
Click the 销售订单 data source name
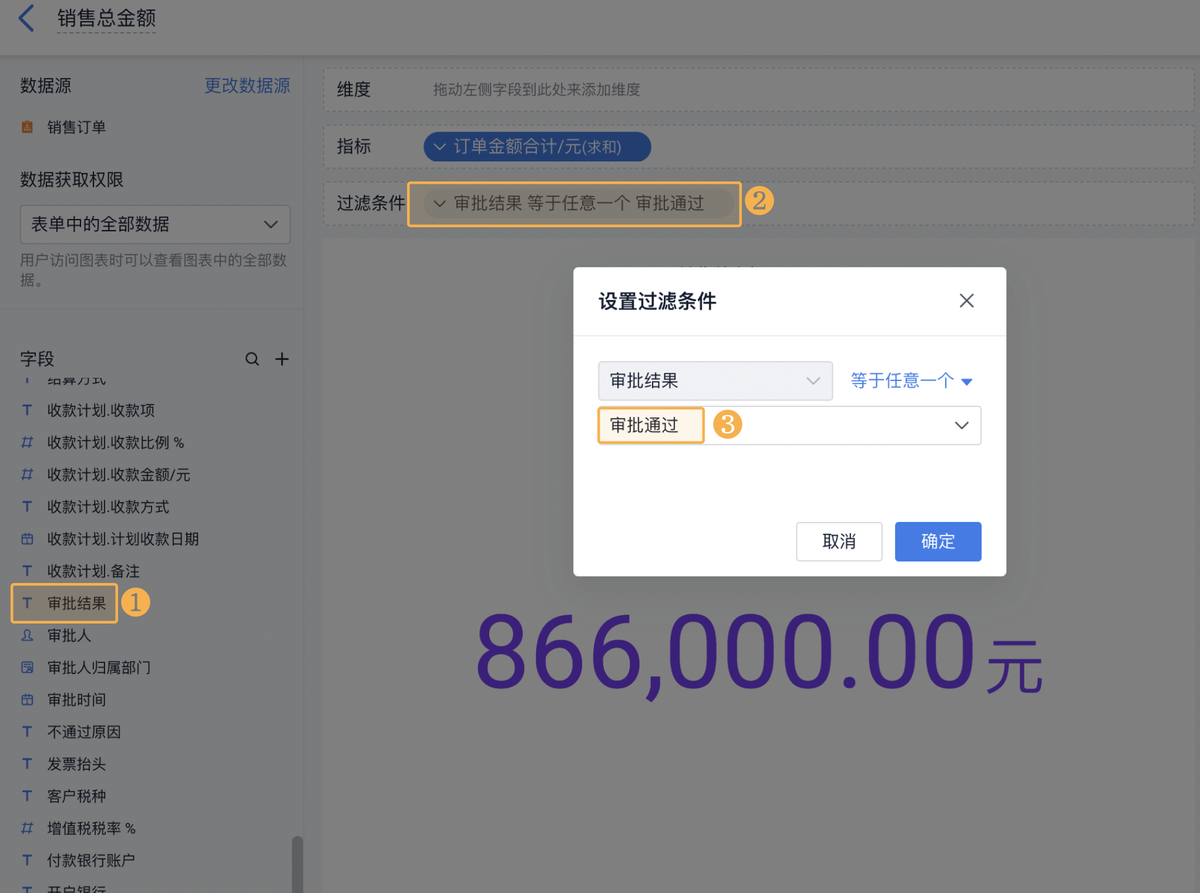coord(76,127)
